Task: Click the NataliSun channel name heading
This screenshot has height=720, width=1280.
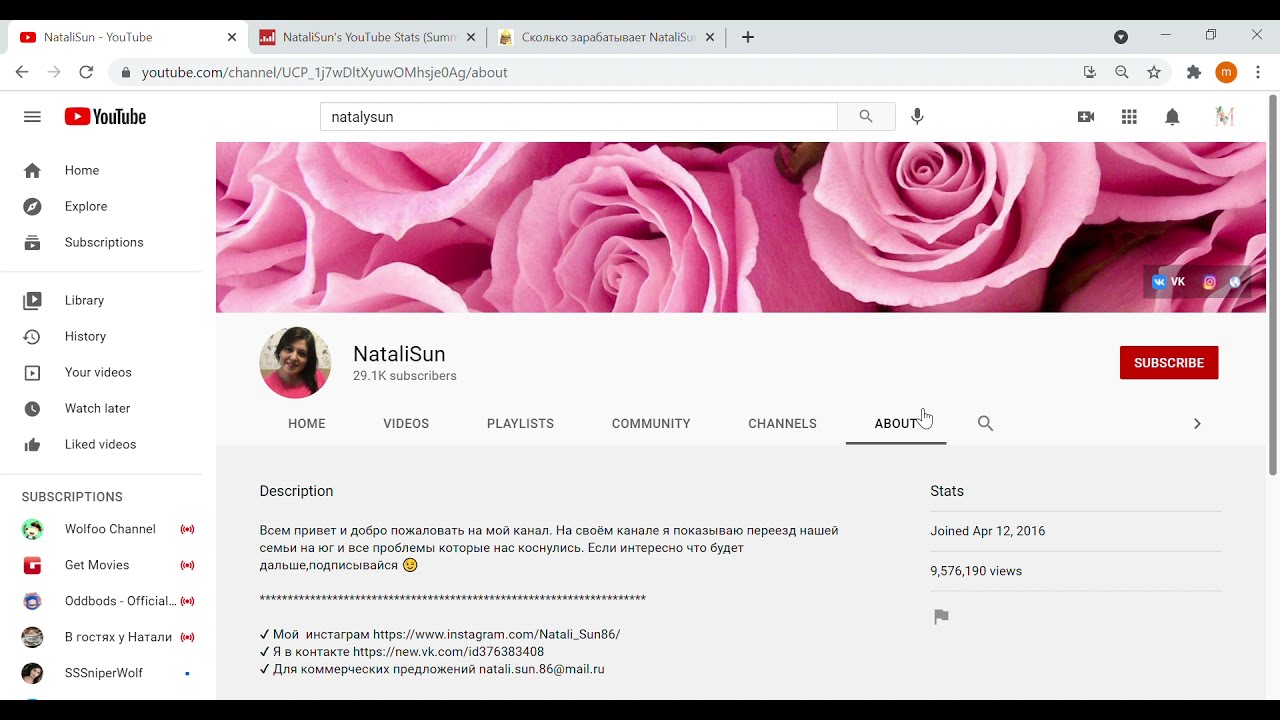Action: point(399,354)
